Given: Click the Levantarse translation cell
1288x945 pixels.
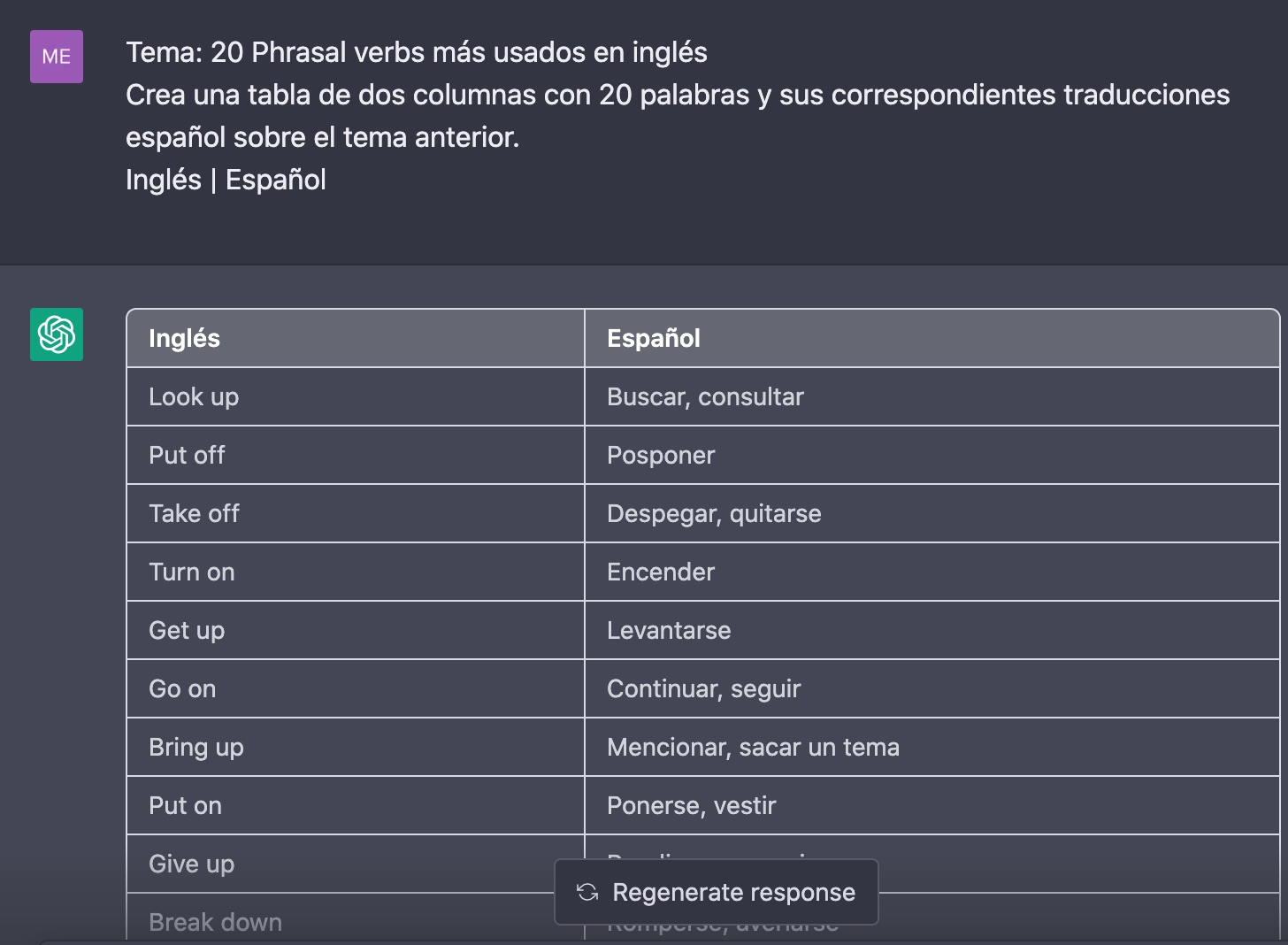Looking at the screenshot, I should click(x=932, y=630).
